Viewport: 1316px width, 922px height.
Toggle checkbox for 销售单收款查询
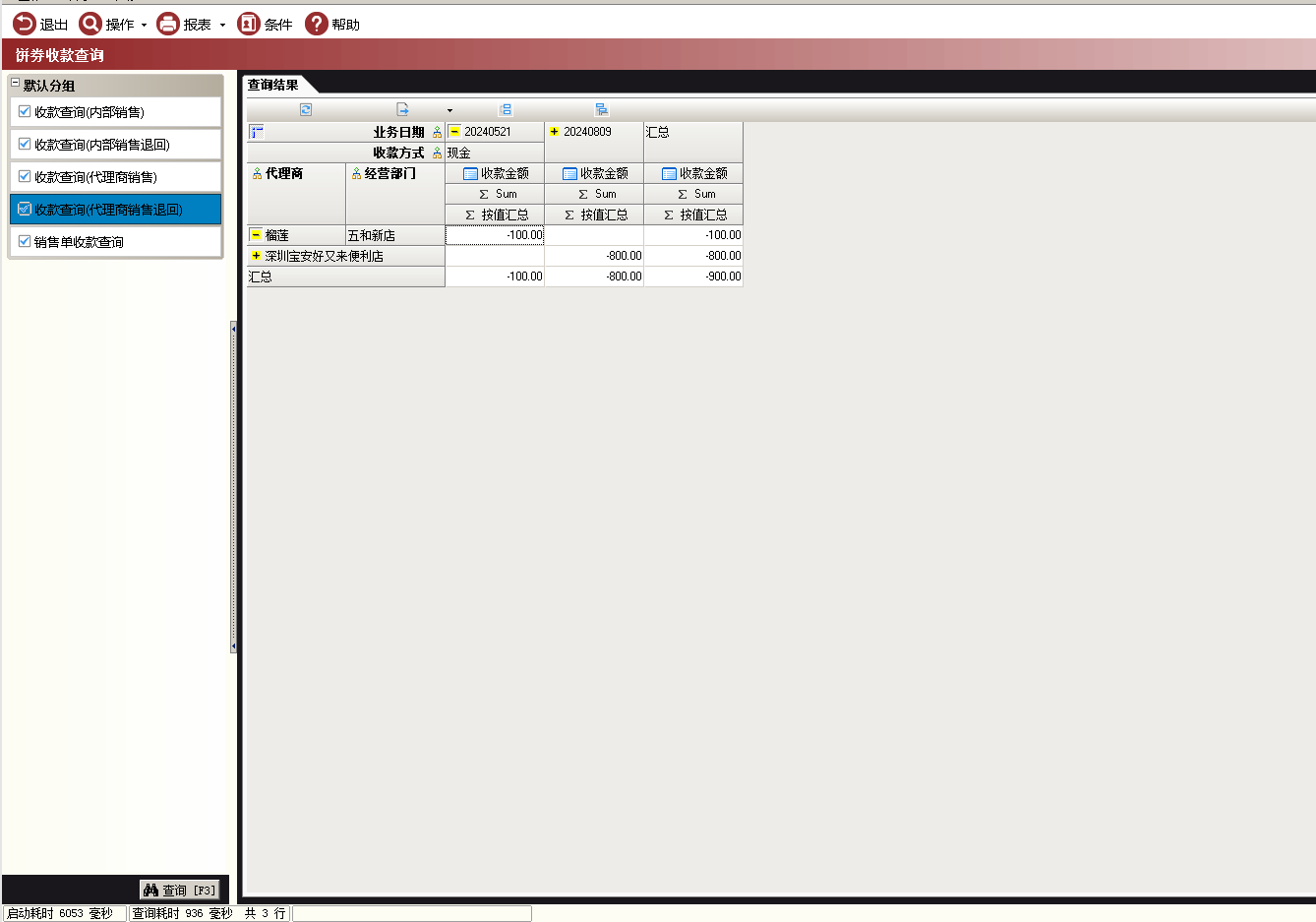pyautogui.click(x=25, y=241)
